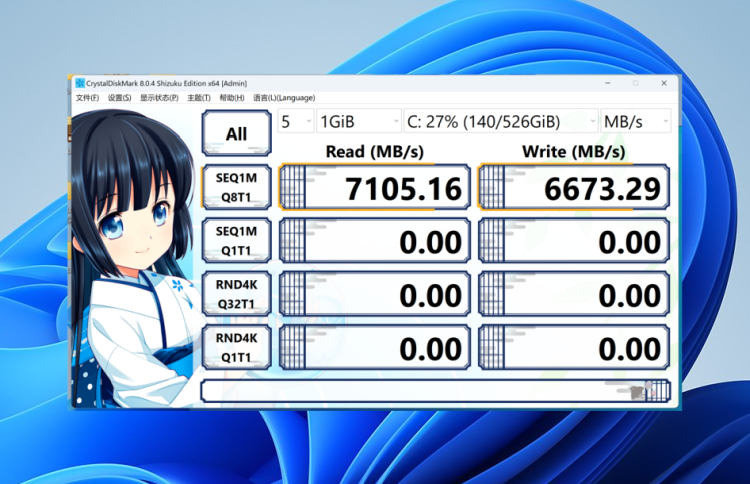Close the CrystalDiskMark window
The height and width of the screenshot is (484, 750).
tap(664, 83)
